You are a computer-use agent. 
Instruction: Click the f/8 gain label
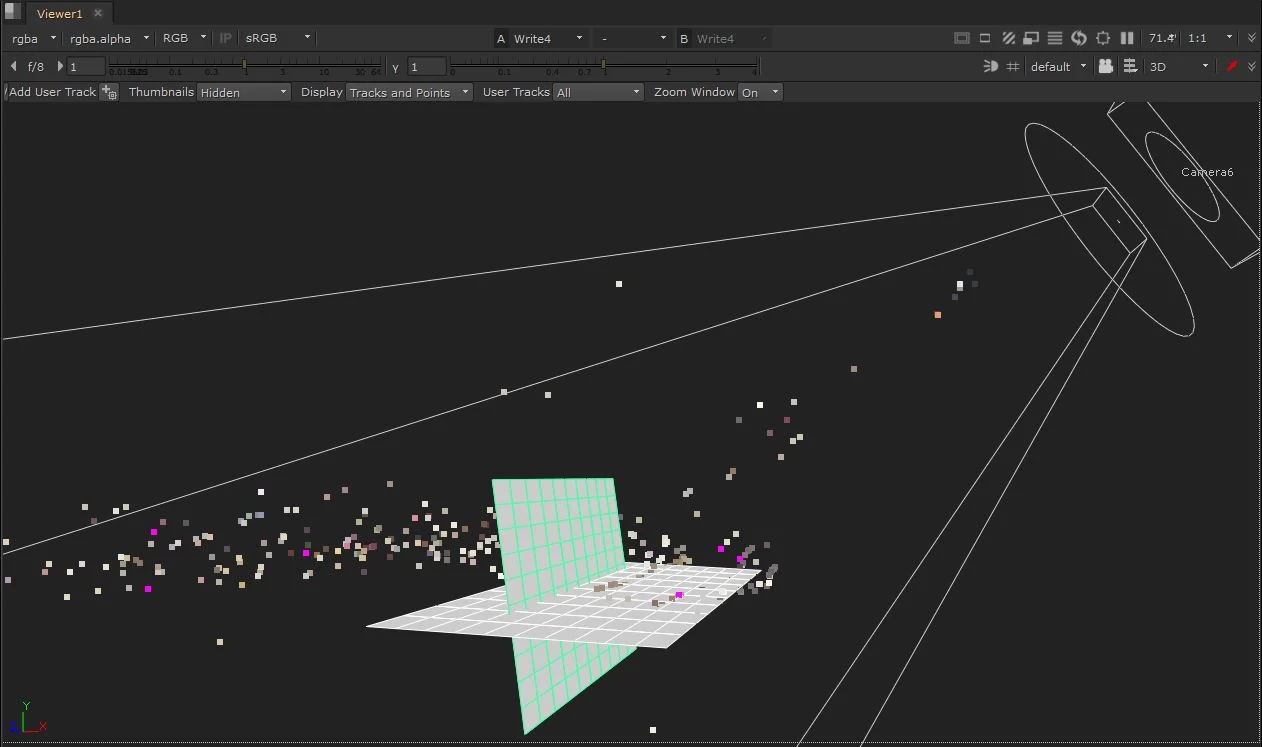click(x=36, y=66)
